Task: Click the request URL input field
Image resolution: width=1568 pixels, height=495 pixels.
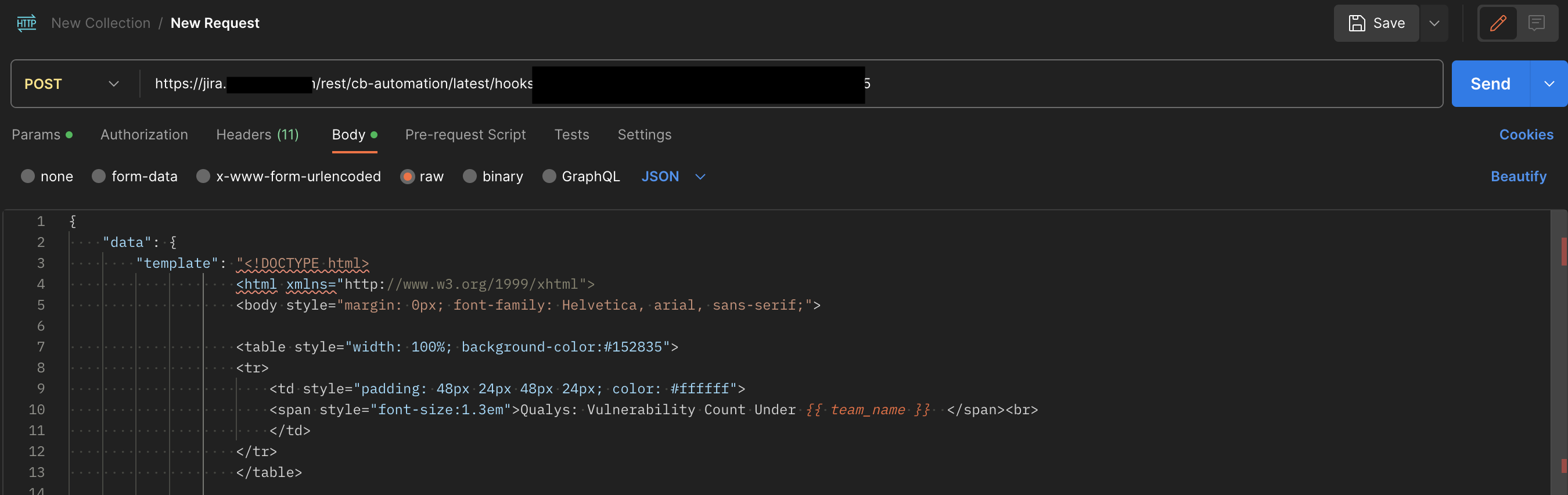Action: (x=791, y=84)
